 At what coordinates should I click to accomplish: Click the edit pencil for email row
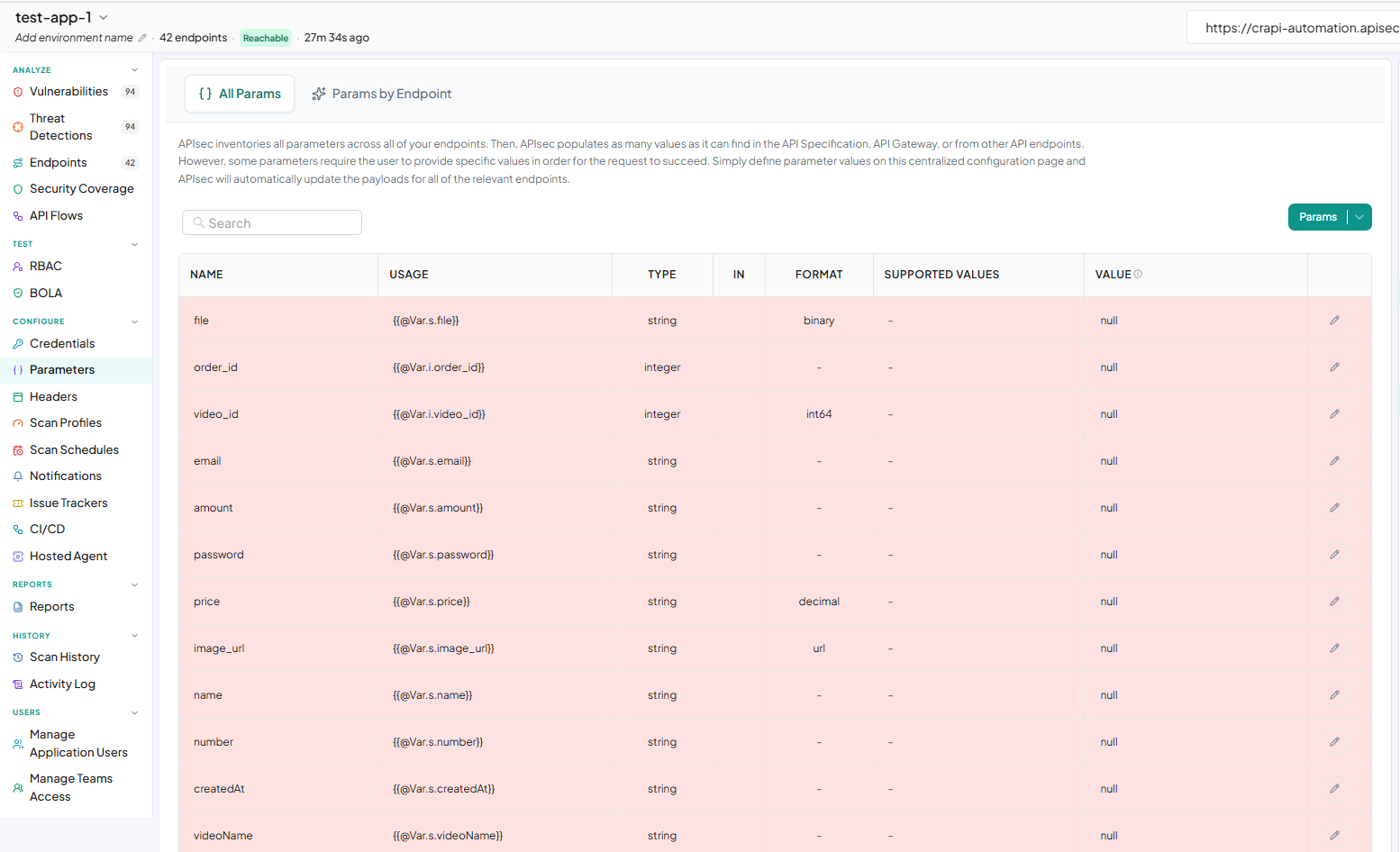[x=1334, y=461]
